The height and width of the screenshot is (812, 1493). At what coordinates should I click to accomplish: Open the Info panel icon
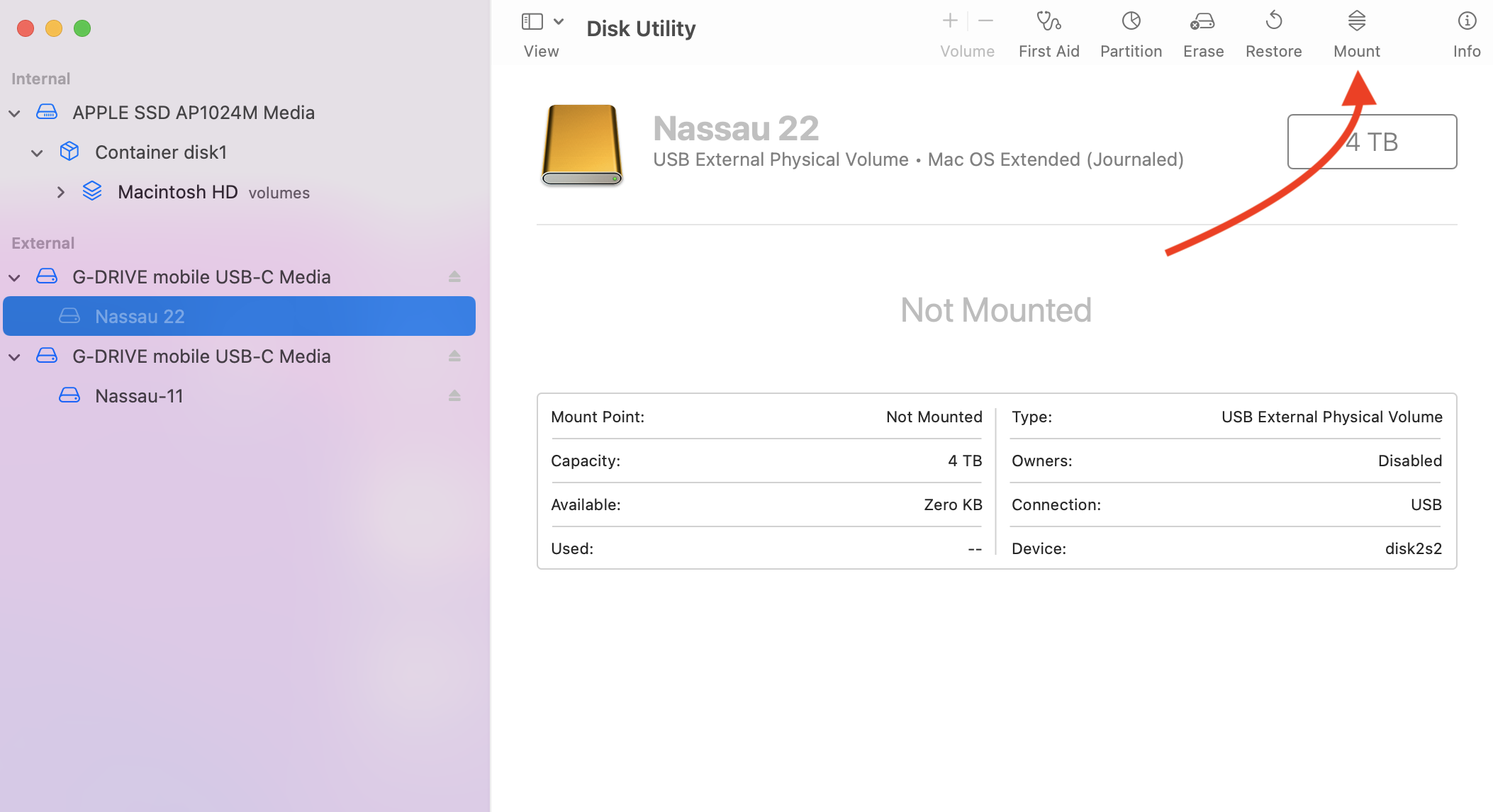1466,21
